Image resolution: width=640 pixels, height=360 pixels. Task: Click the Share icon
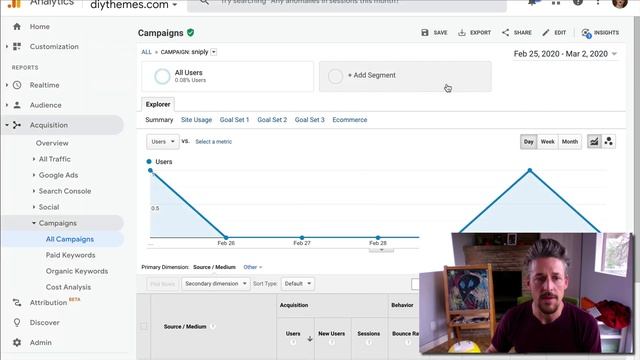505,32
